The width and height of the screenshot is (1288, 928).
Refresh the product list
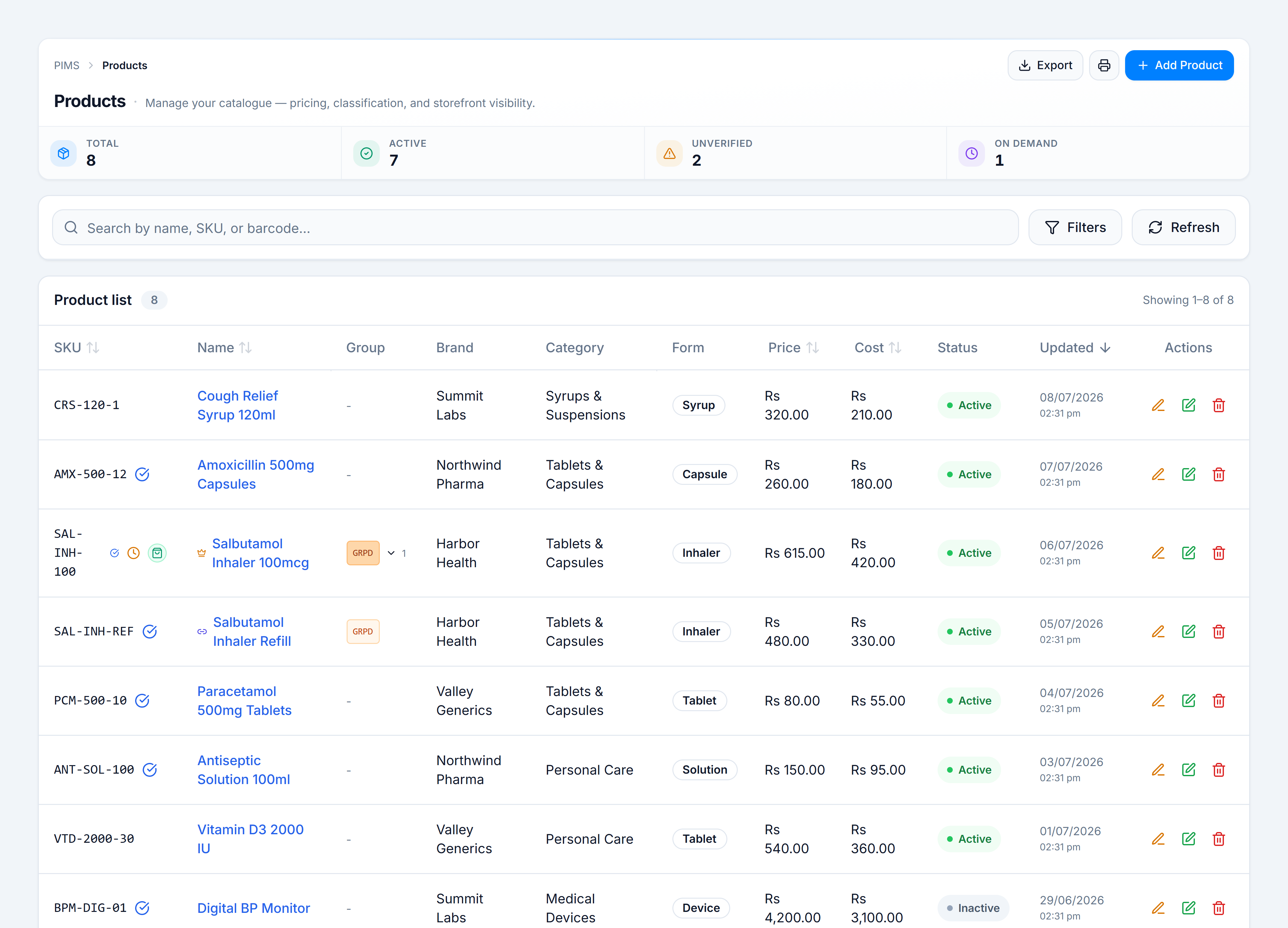coord(1183,227)
